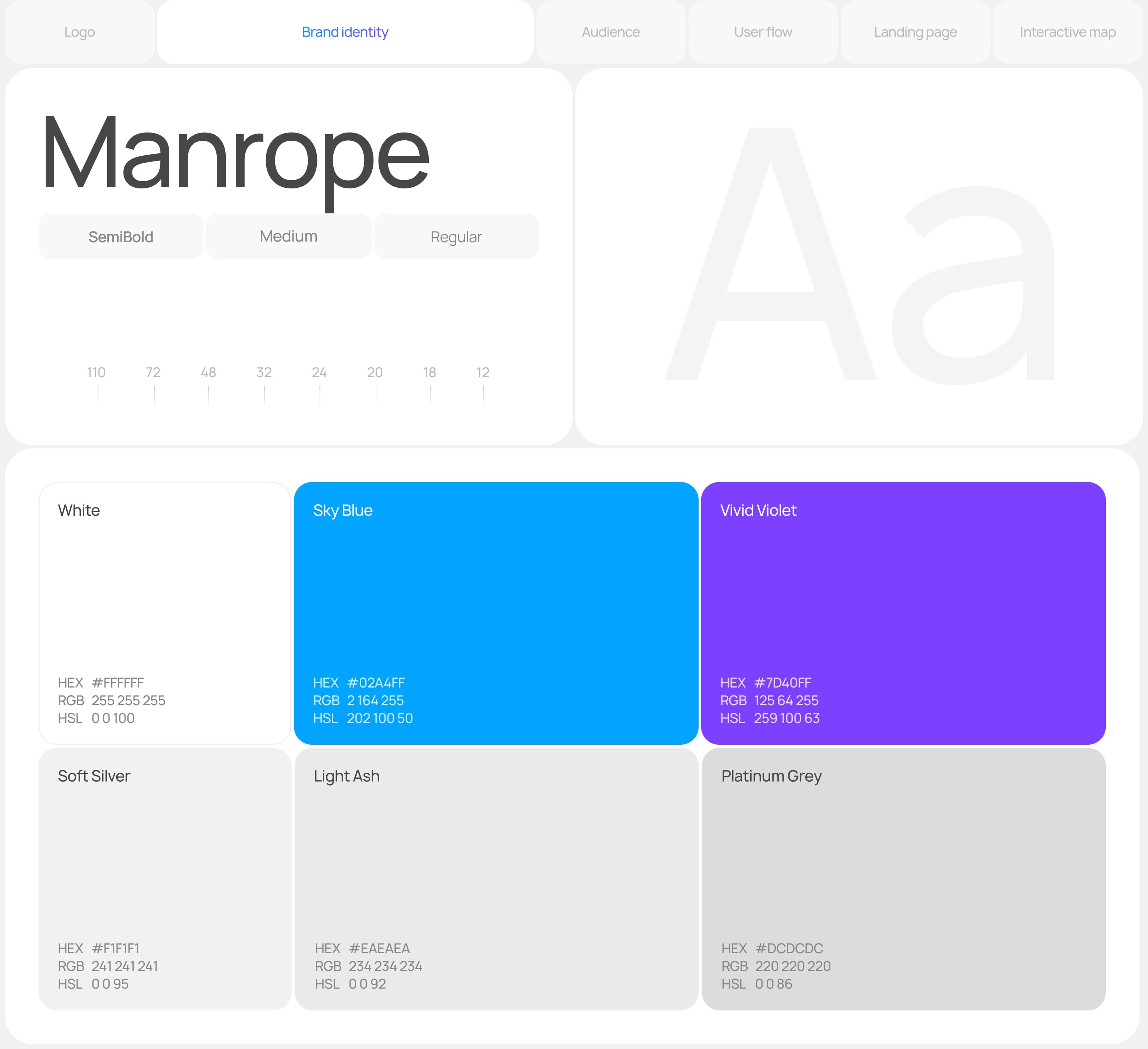
Task: Select the Brand identity tab
Action: pyautogui.click(x=345, y=32)
